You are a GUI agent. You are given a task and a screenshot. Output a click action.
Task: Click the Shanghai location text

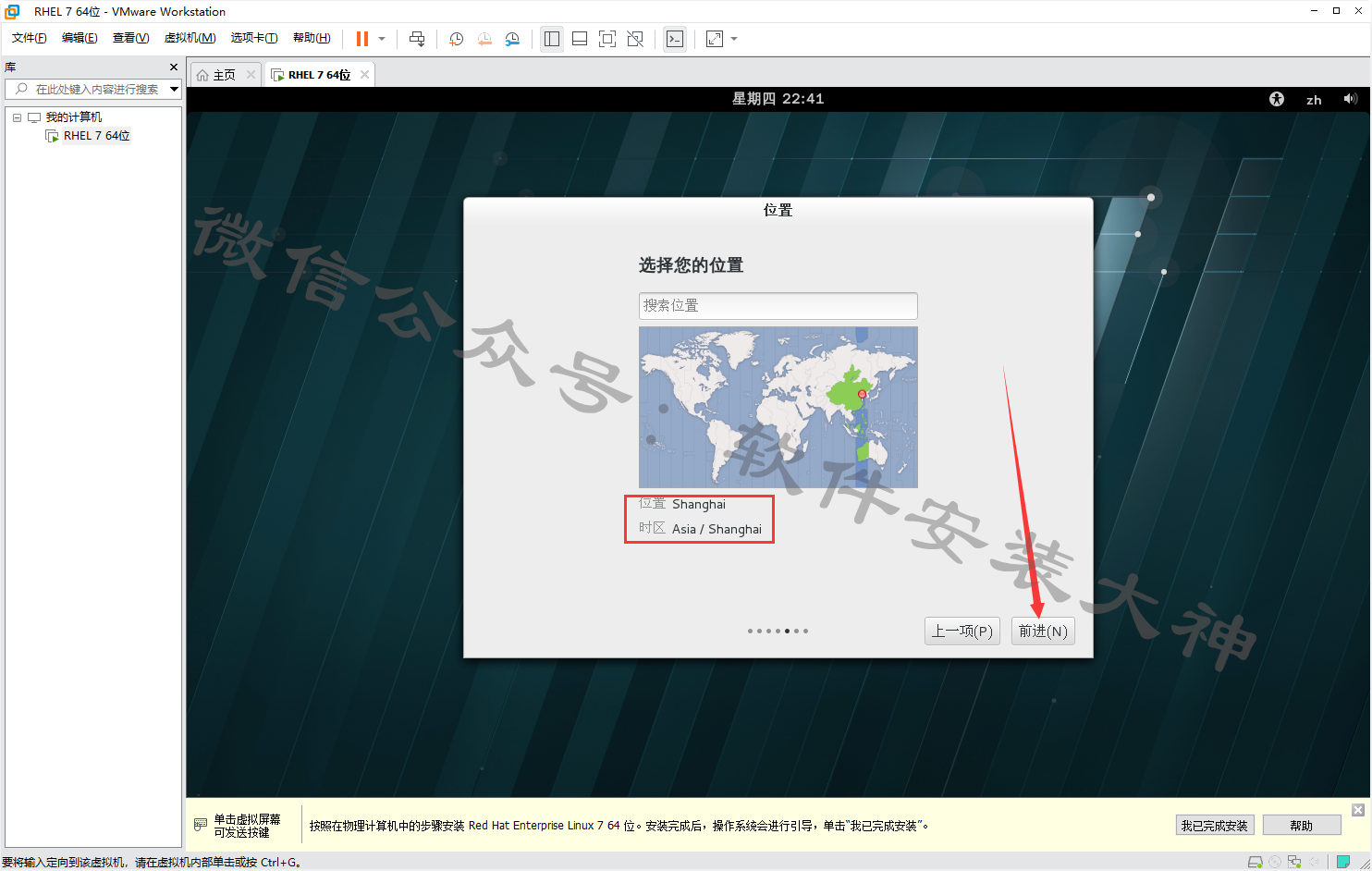(x=699, y=504)
